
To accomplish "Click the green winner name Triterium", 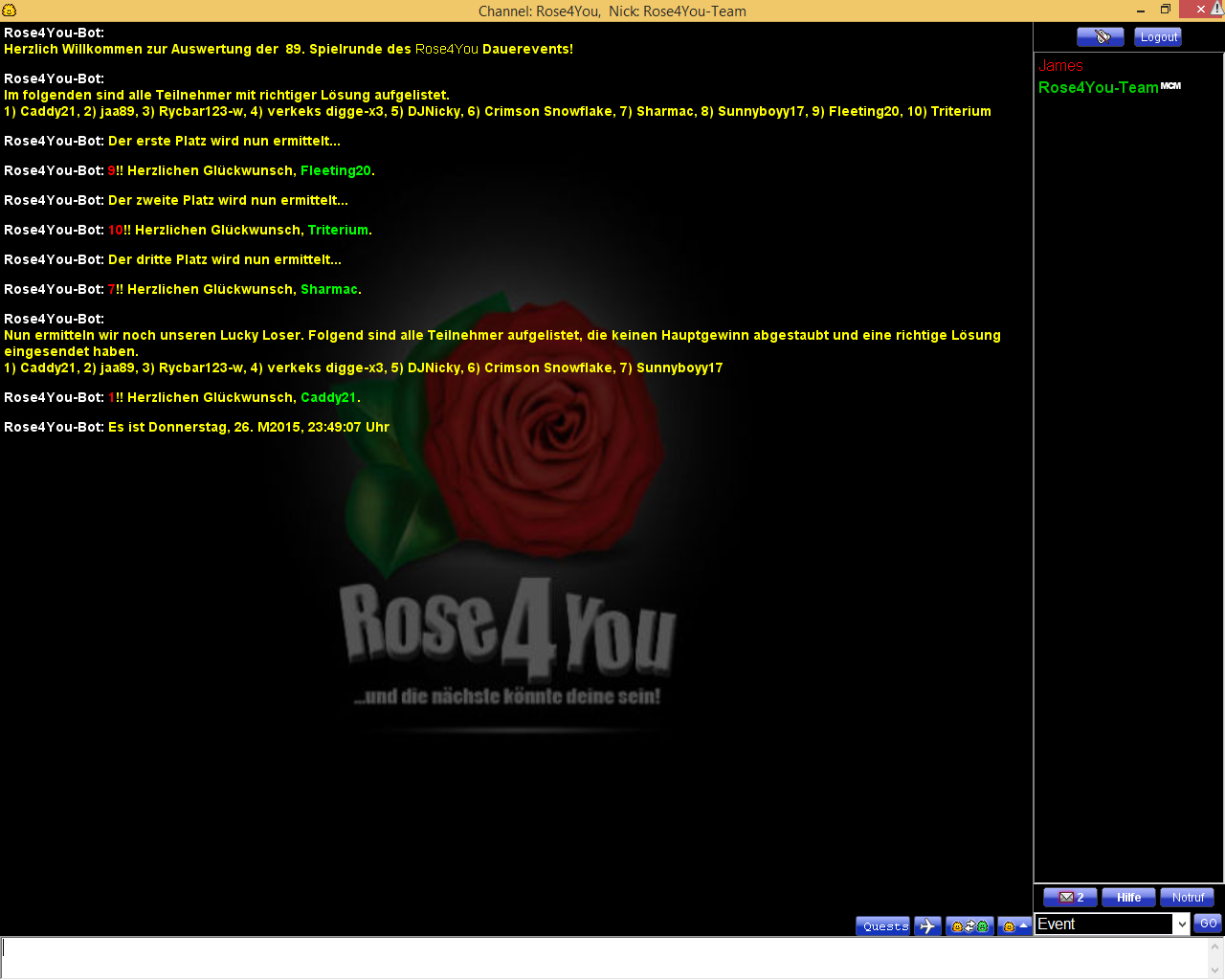I will click(x=338, y=230).
